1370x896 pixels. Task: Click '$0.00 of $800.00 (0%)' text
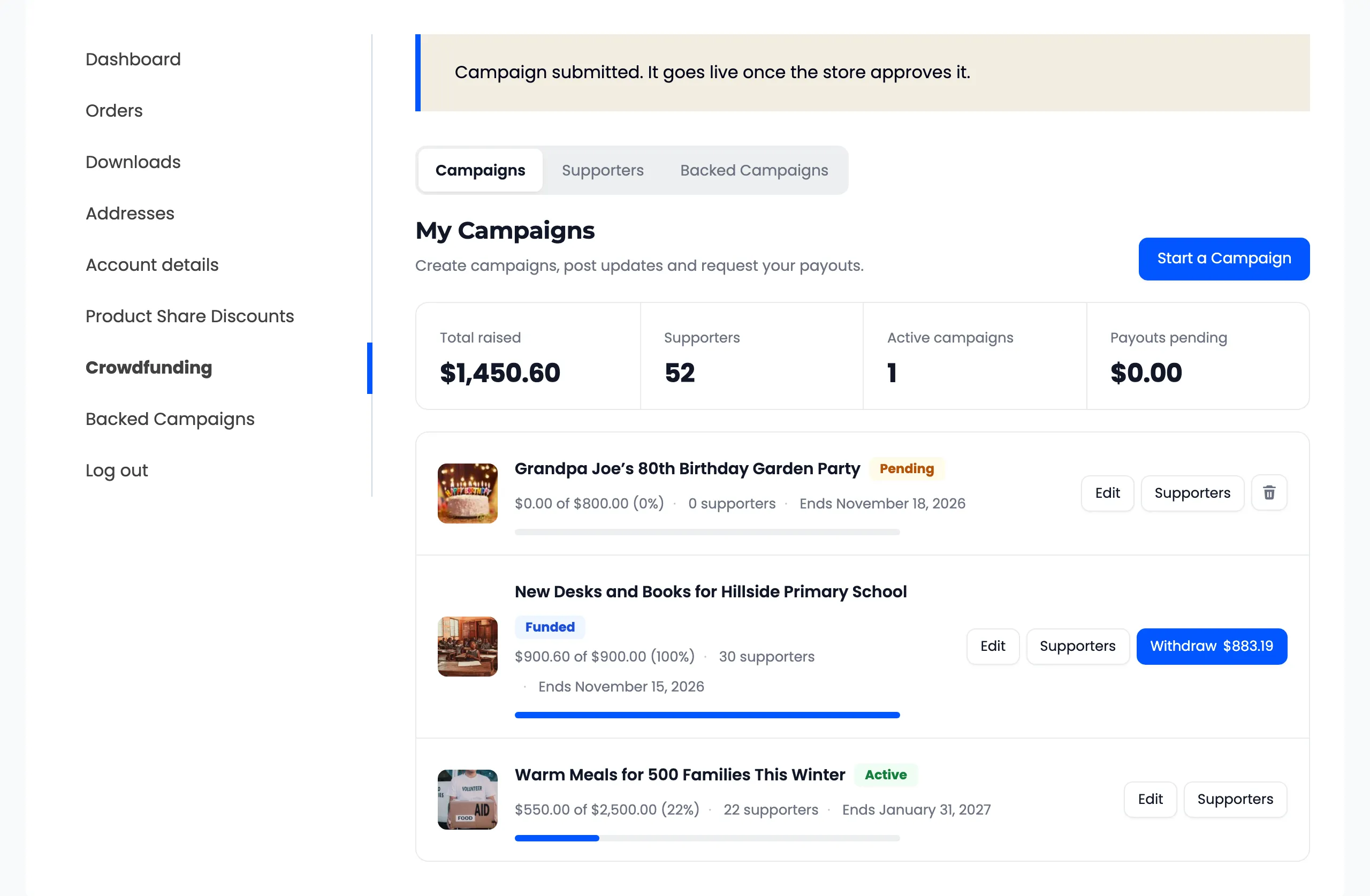tap(589, 503)
